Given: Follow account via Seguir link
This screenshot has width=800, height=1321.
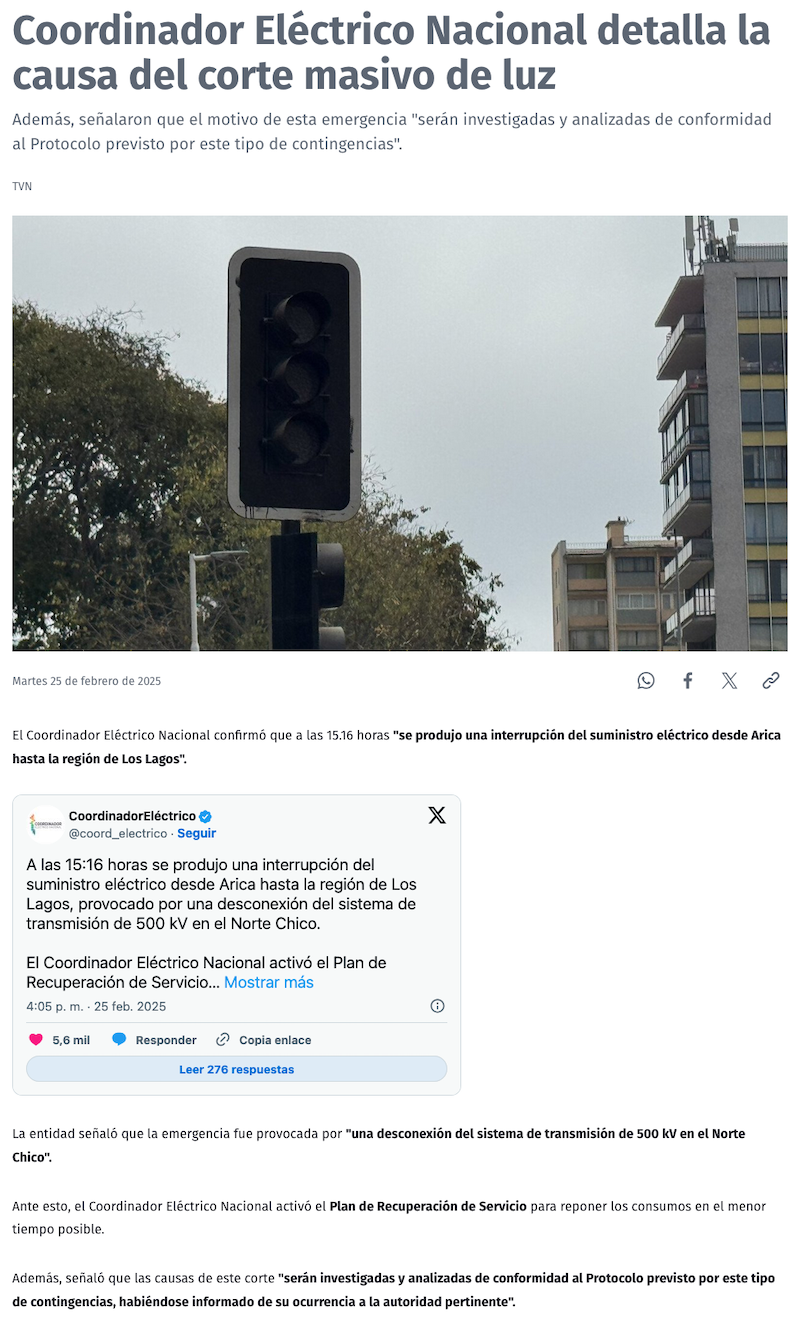Looking at the screenshot, I should (197, 833).
